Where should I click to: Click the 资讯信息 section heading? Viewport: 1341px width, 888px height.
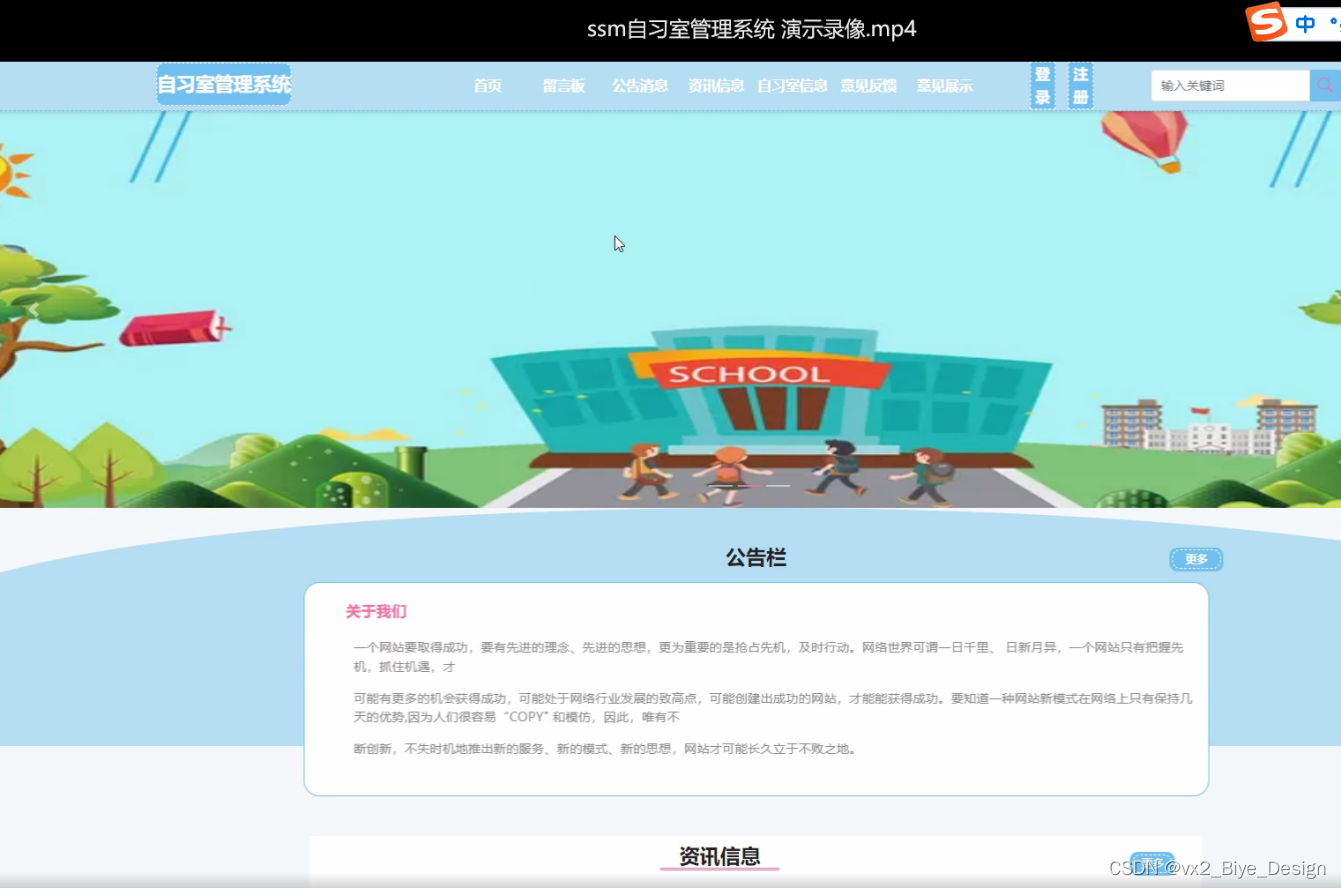point(720,856)
